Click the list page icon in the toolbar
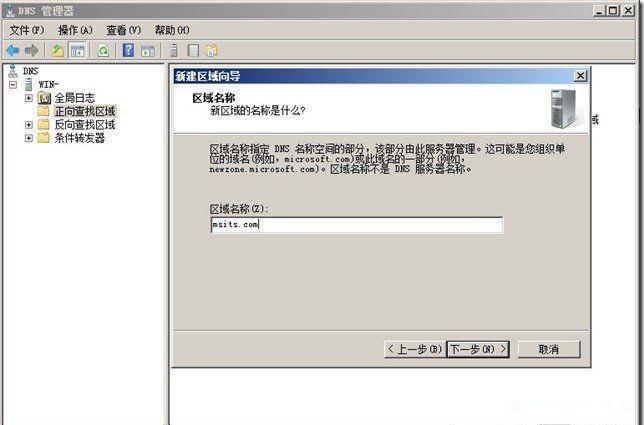644x425 pixels. (x=193, y=51)
